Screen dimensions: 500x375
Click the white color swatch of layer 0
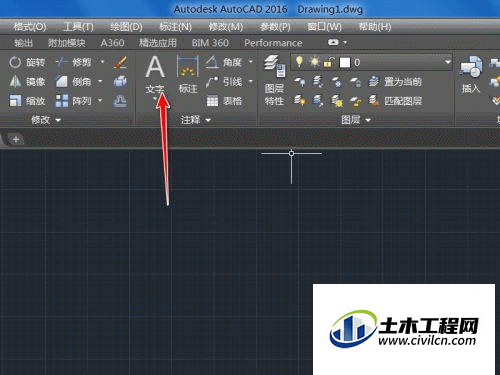(x=345, y=62)
